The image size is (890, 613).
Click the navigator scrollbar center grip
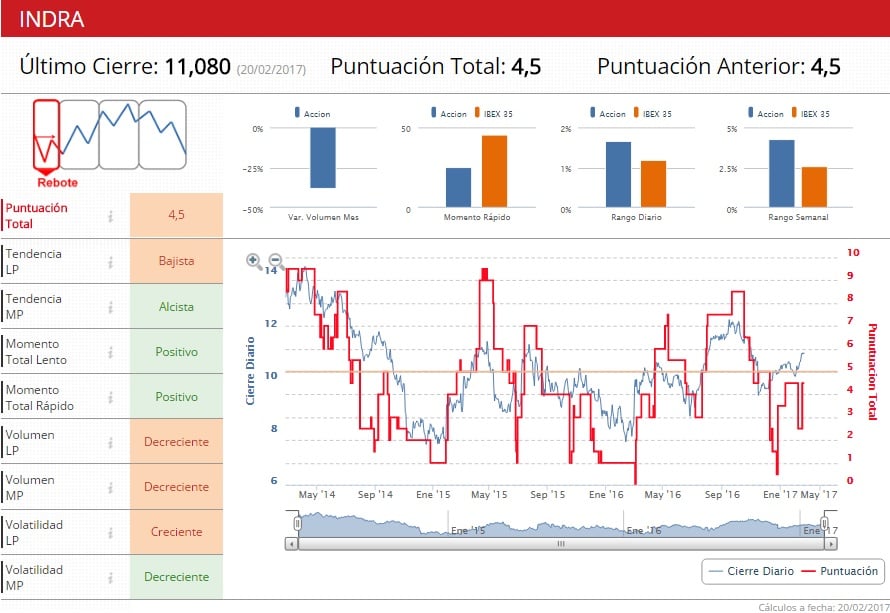coord(561,544)
